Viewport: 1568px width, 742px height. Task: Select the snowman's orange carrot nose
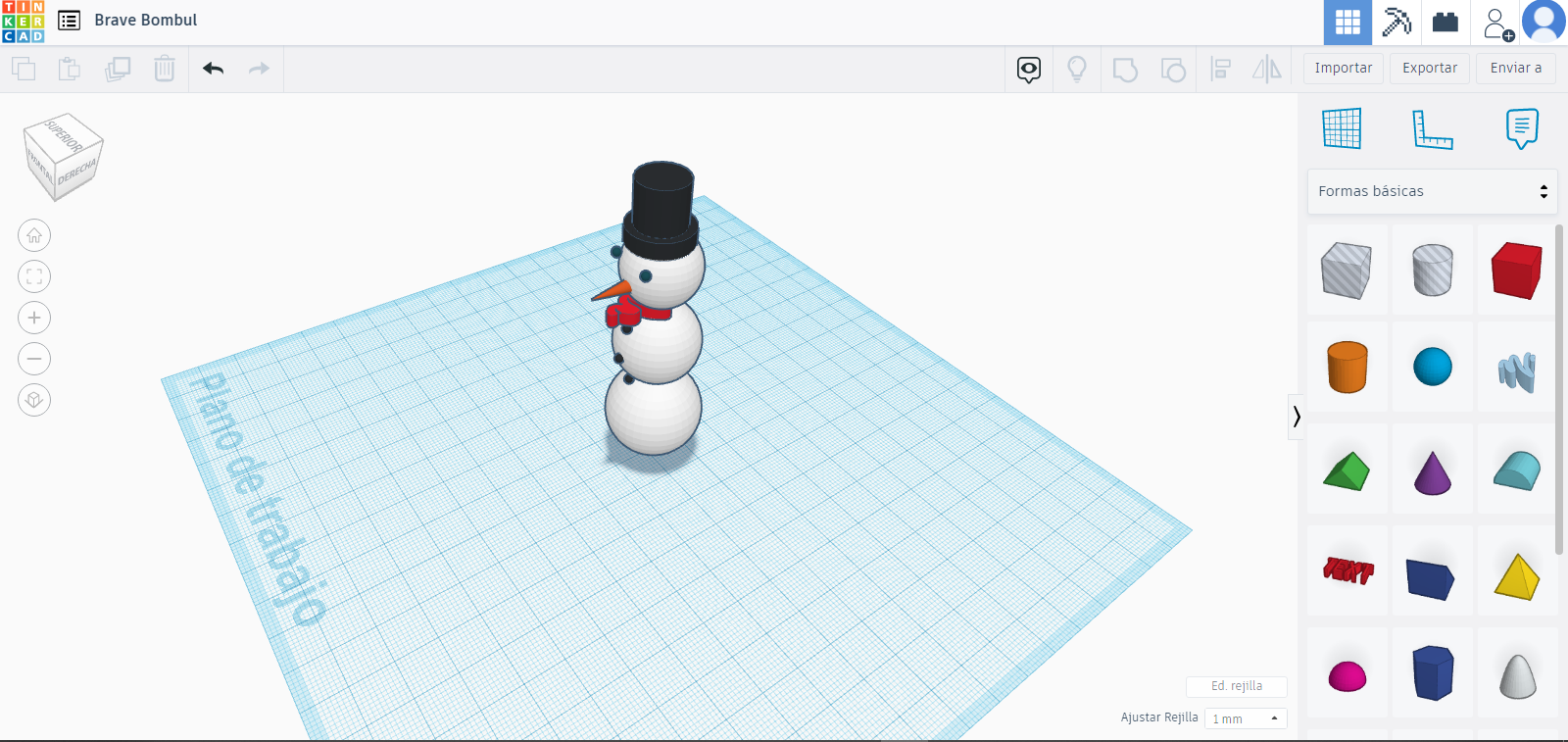(x=612, y=291)
